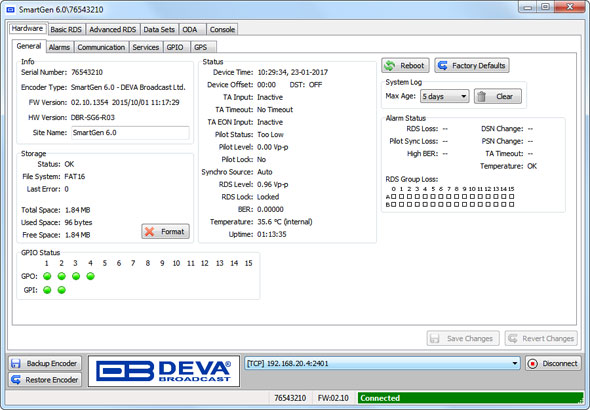Image resolution: width=590 pixels, height=410 pixels.
Task: Click GPI 2 green indicator
Action: click(62, 290)
